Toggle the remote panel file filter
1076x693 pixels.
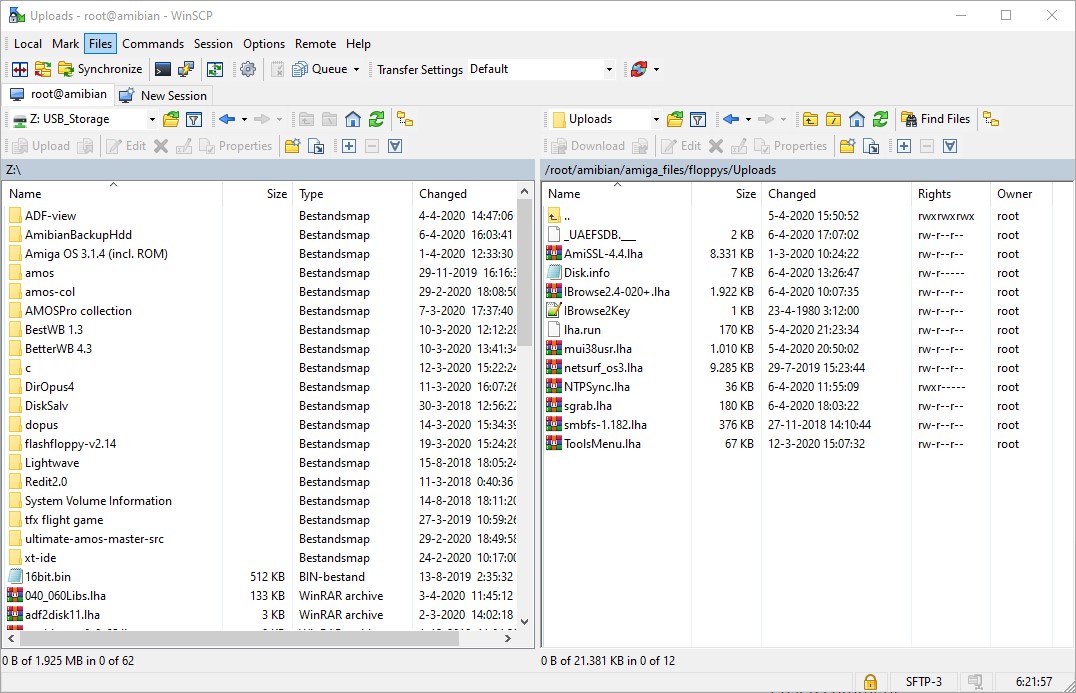click(x=698, y=119)
